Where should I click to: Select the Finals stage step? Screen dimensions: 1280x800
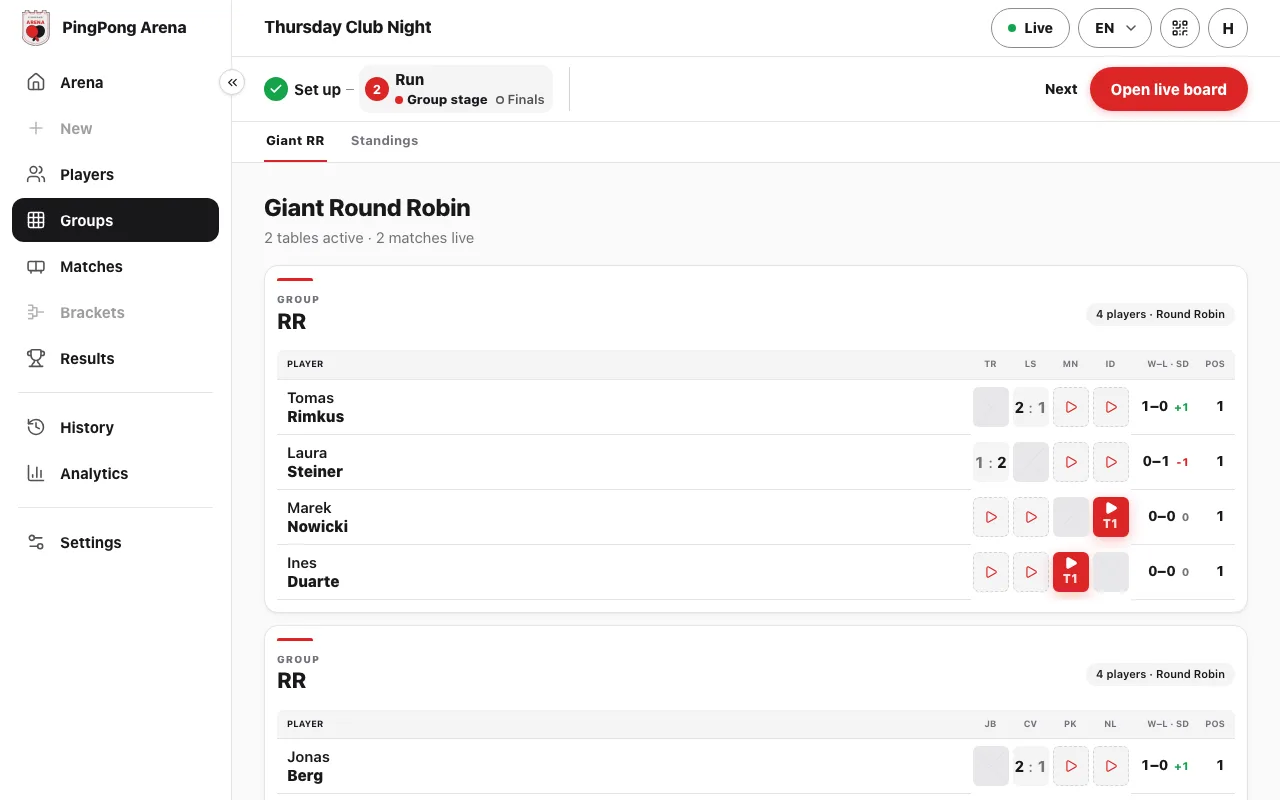pos(520,100)
